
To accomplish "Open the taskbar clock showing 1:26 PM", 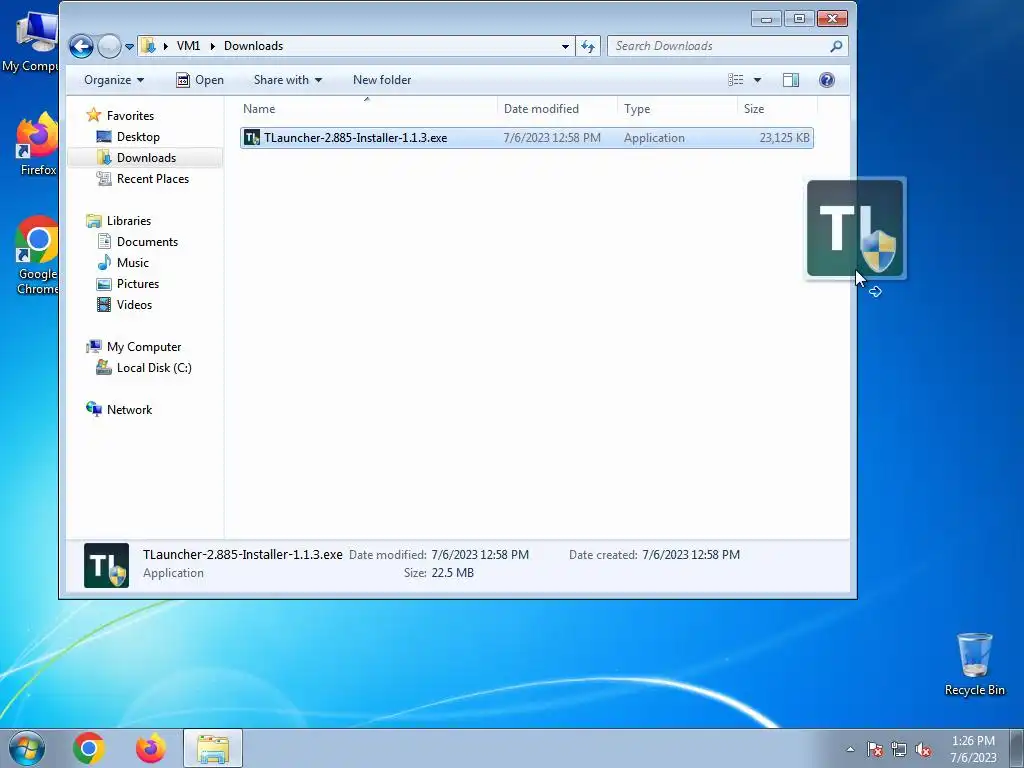I will coord(973,749).
